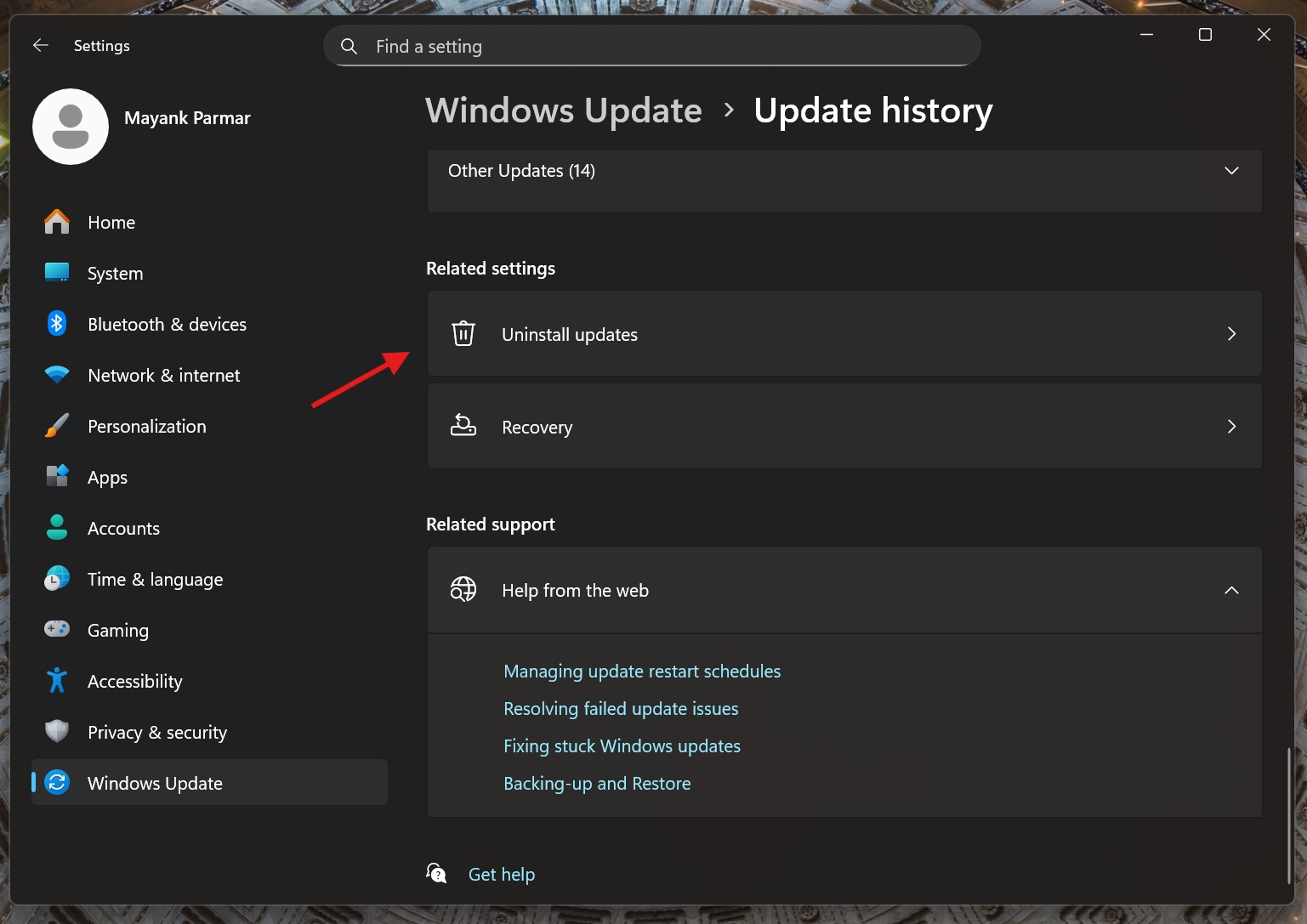This screenshot has width=1307, height=924.
Task: Click the Get help icon
Action: click(436, 873)
